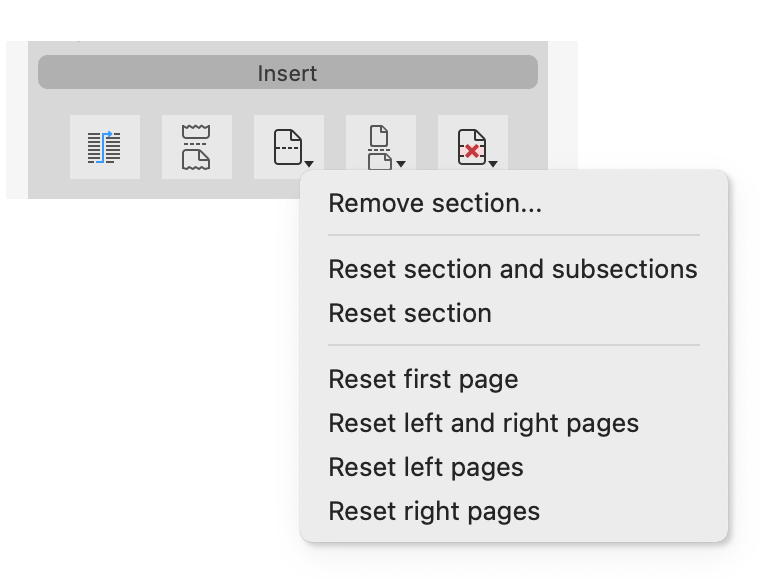Select "Reset left and right pages"
760x580 pixels.
483,423
